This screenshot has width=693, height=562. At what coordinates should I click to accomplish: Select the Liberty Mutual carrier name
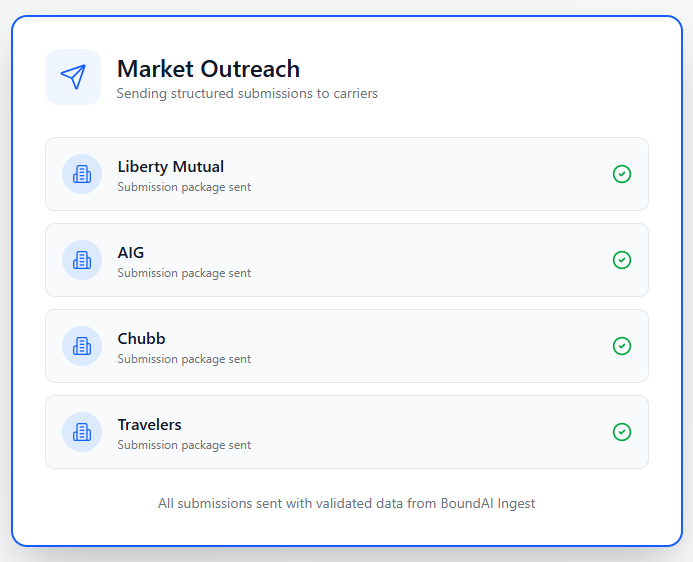coord(170,166)
